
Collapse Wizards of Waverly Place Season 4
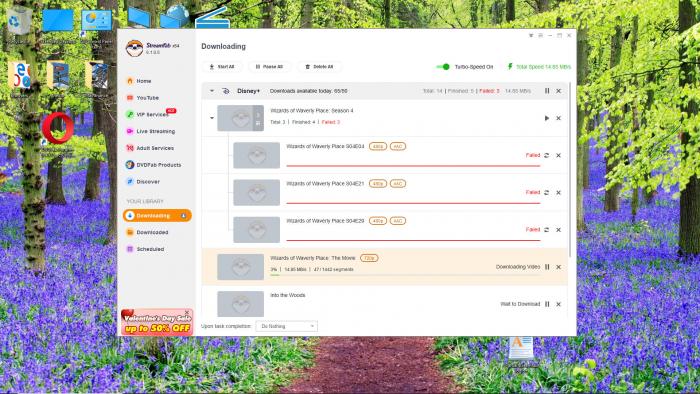tap(212, 118)
